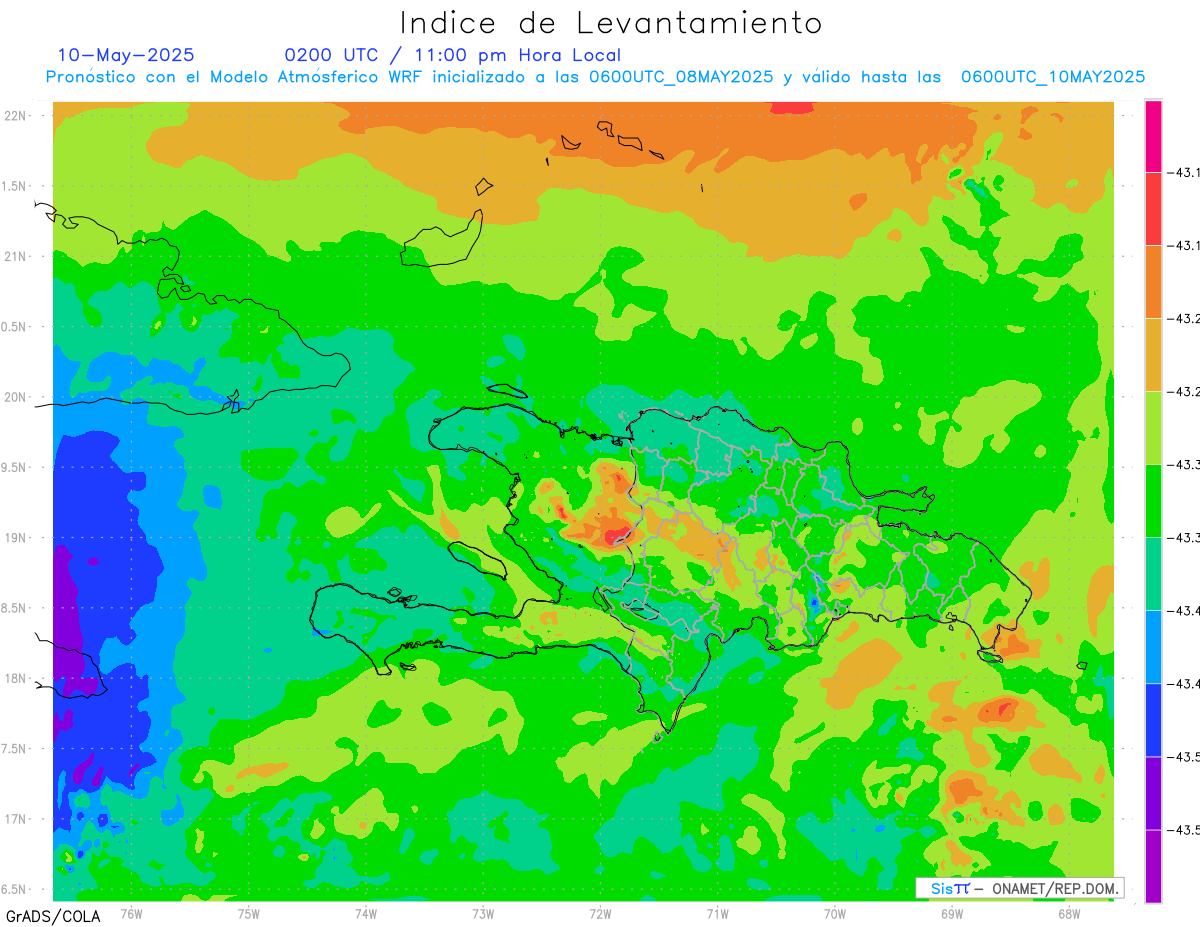This screenshot has height=927, width=1200.
Task: Click the "74W" longitude label
Action: 366,913
